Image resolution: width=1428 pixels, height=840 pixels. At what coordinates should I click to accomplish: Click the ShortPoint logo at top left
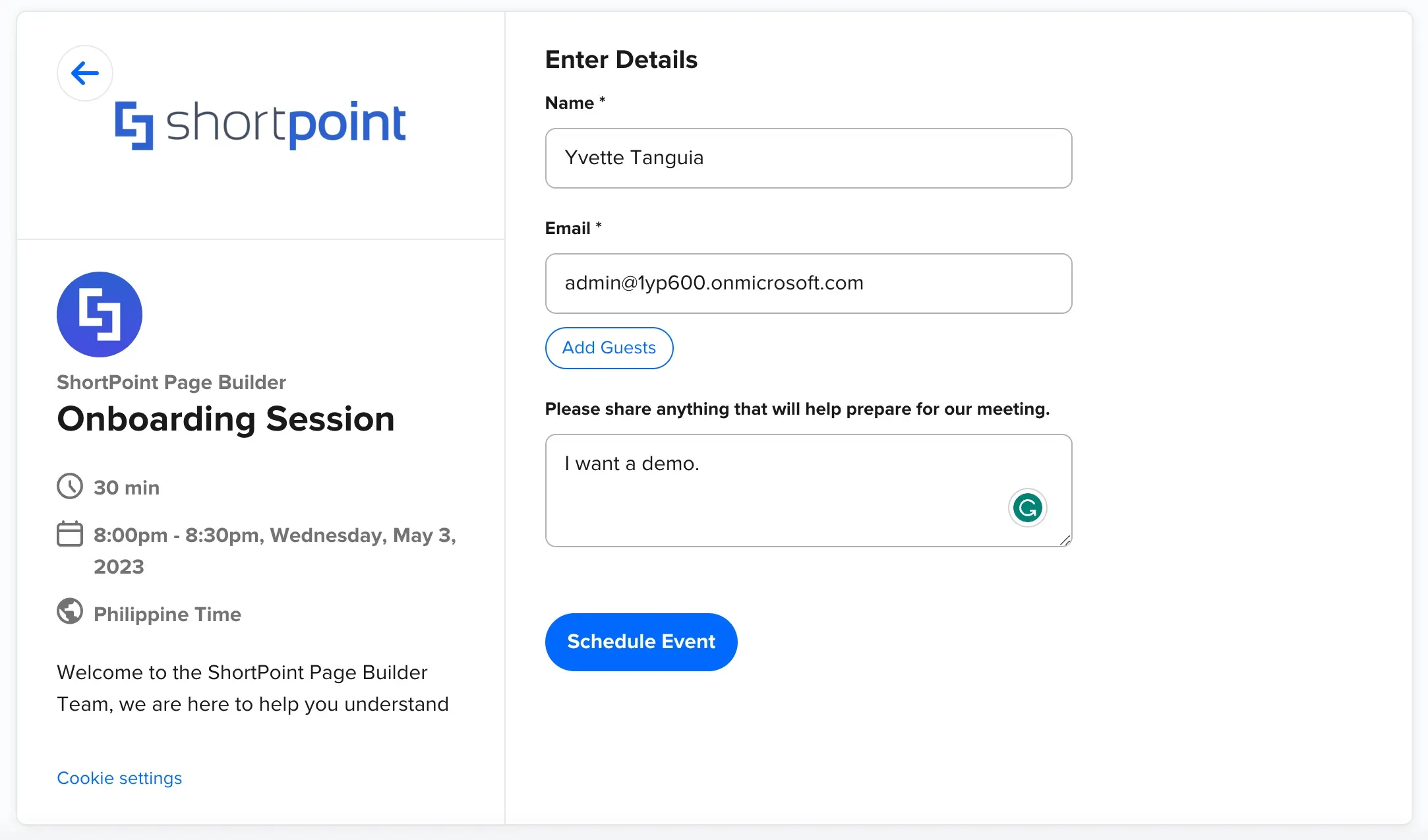coord(260,125)
